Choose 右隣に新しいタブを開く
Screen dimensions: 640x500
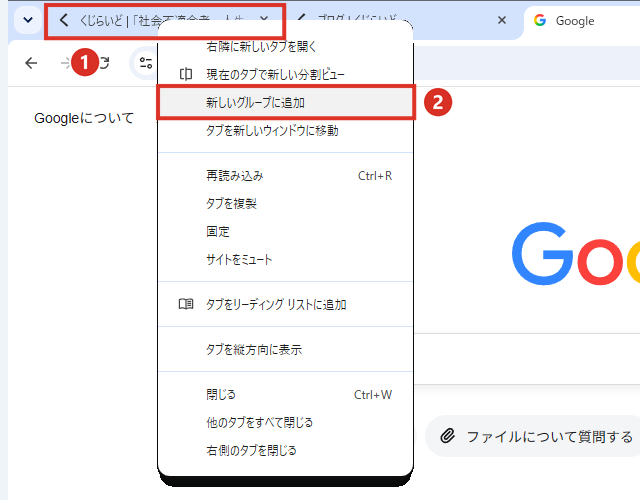(285, 47)
